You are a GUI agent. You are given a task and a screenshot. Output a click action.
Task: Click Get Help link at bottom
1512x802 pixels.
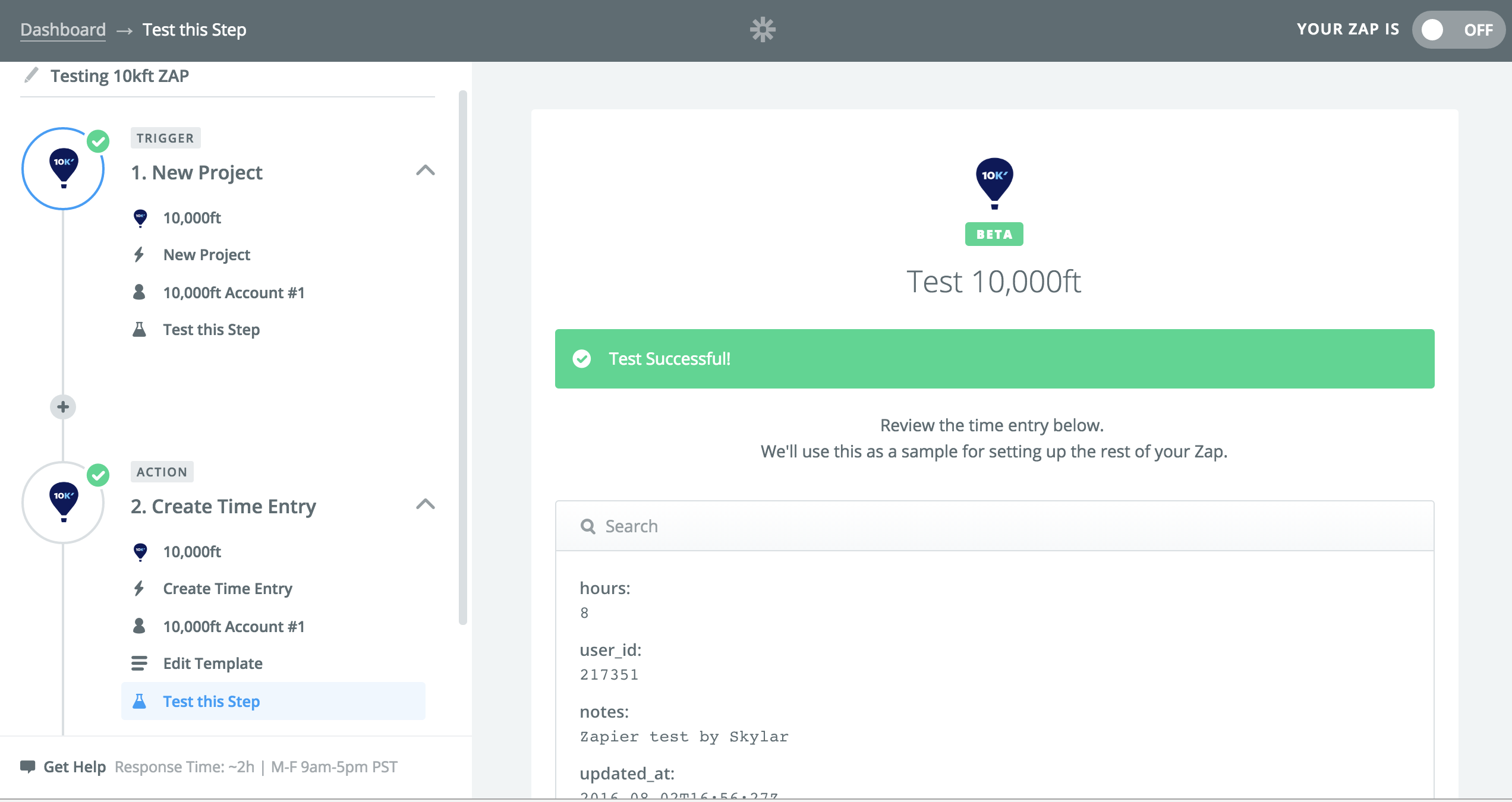click(x=74, y=767)
